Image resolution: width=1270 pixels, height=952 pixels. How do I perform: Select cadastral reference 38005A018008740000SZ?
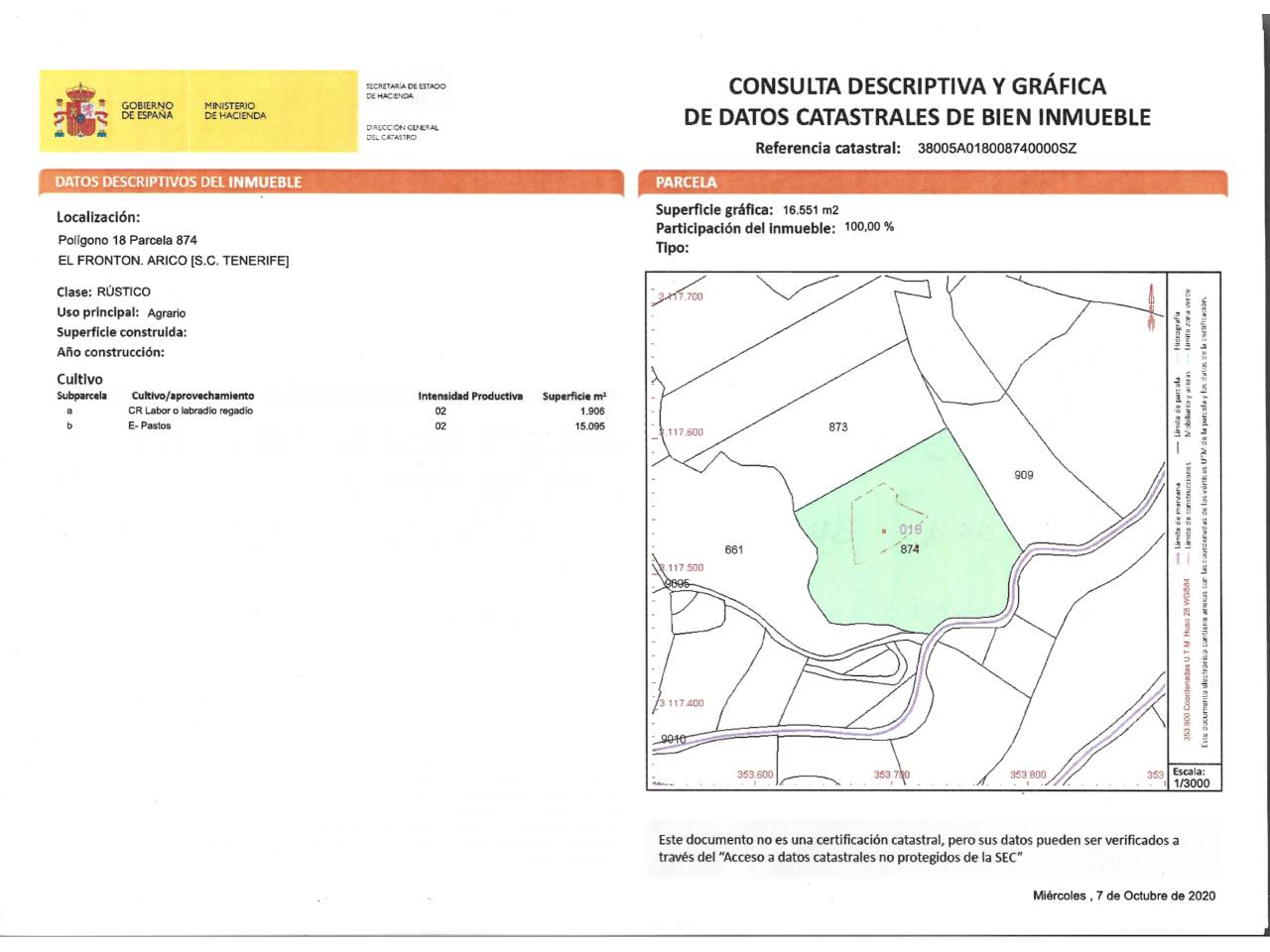(x=996, y=149)
